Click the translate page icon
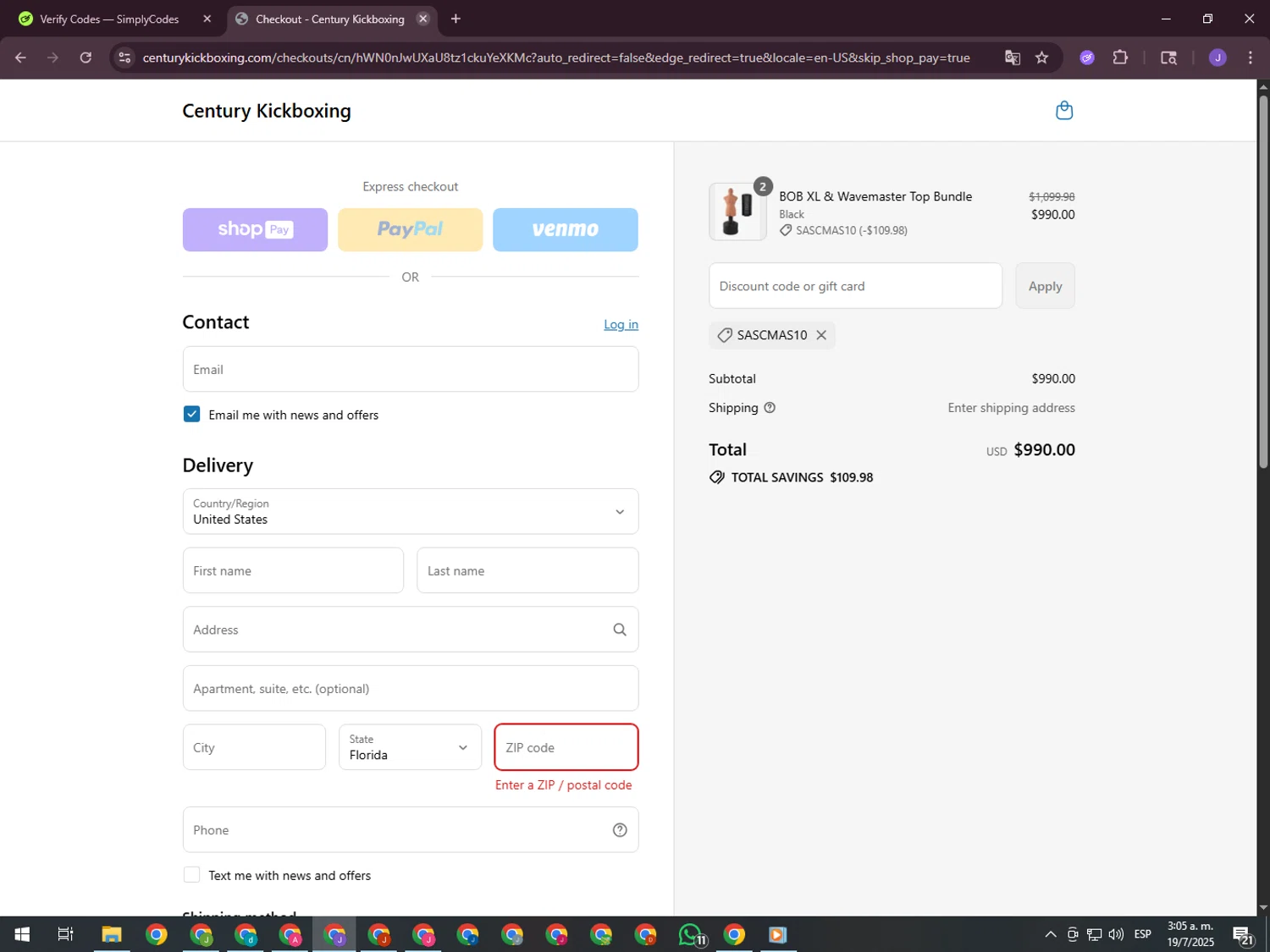The height and width of the screenshot is (952, 1270). pos(1012,58)
